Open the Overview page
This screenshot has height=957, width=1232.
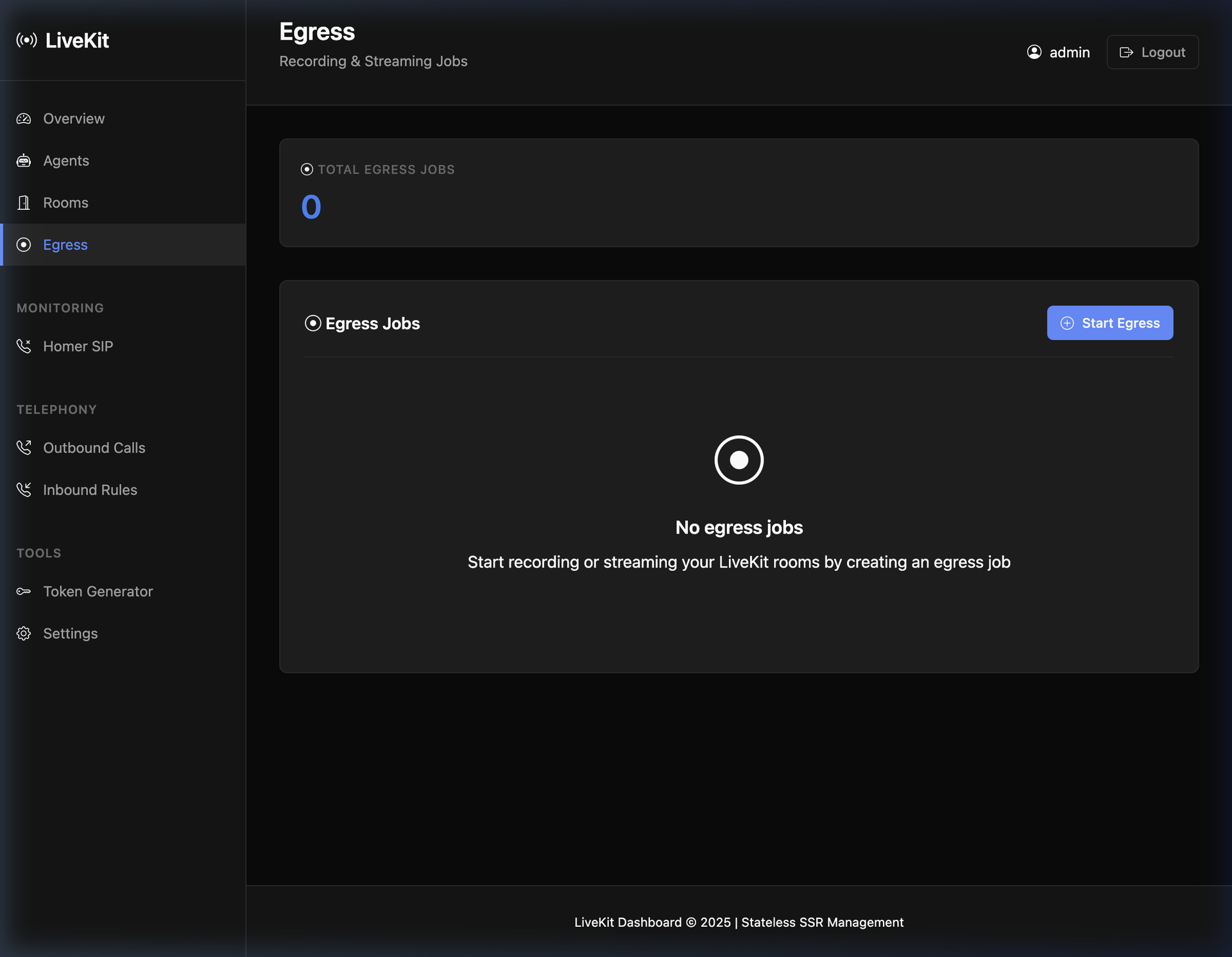click(123, 119)
